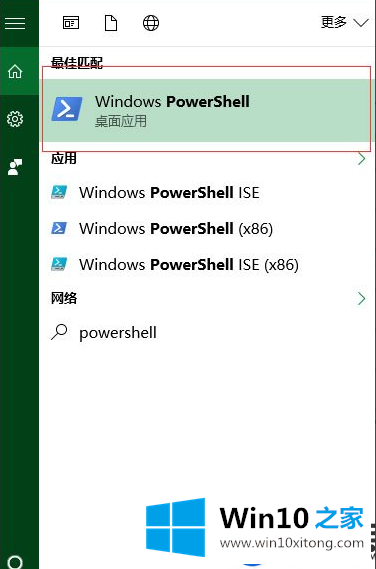Click the magnifier icon beside powershell

[59, 332]
